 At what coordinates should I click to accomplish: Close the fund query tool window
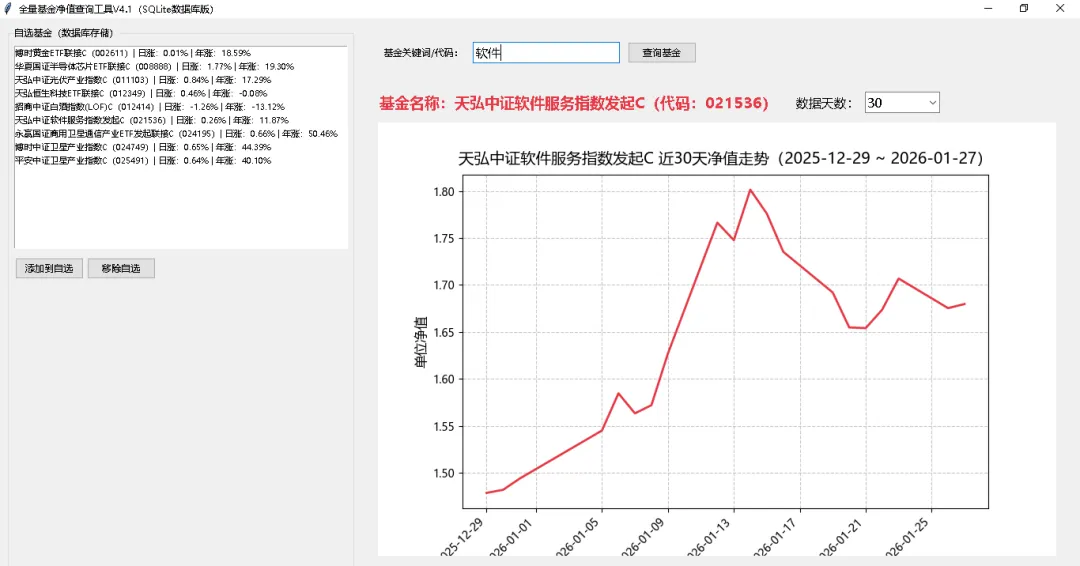click(1060, 9)
